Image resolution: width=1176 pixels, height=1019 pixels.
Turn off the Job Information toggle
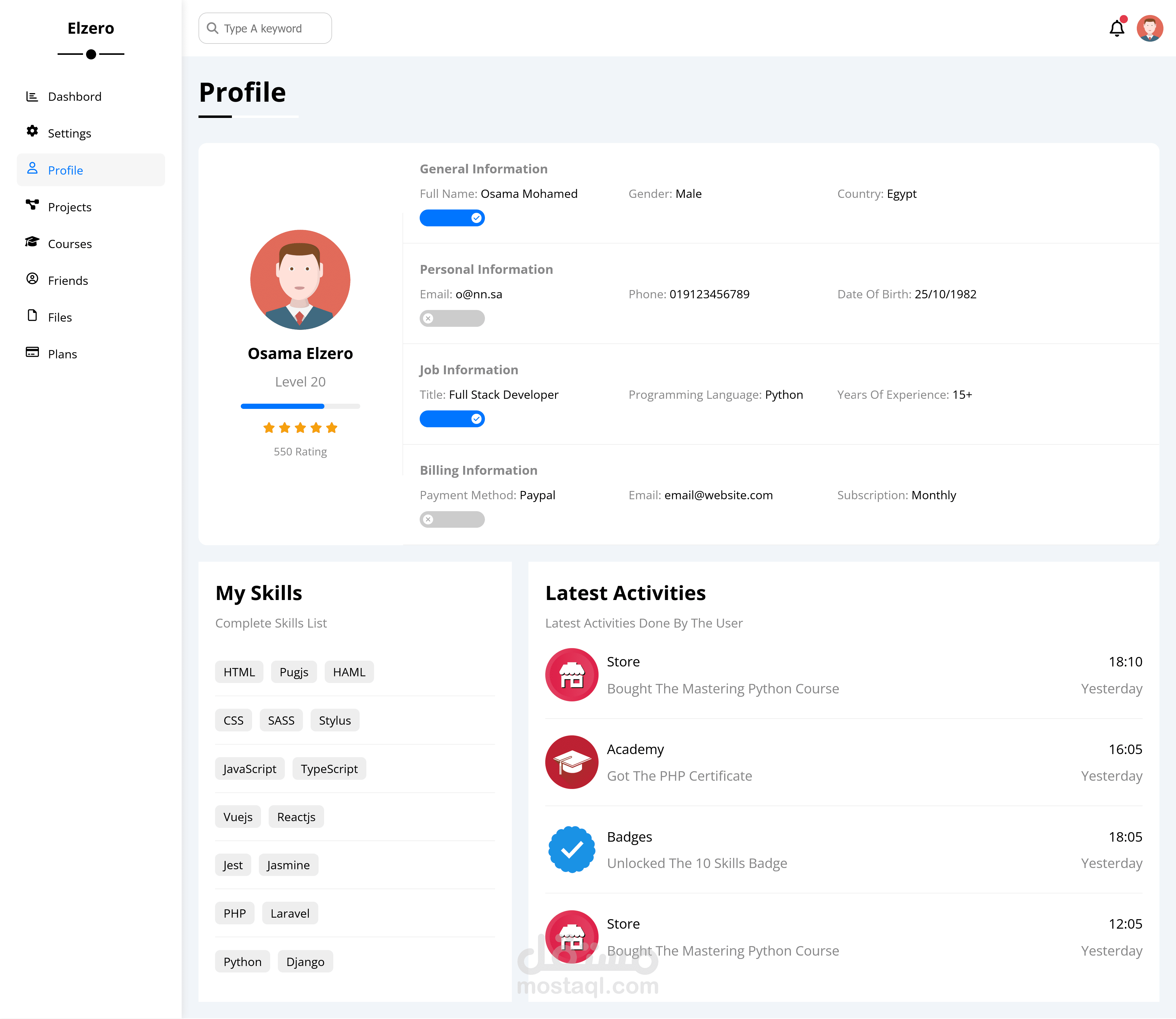tap(452, 419)
